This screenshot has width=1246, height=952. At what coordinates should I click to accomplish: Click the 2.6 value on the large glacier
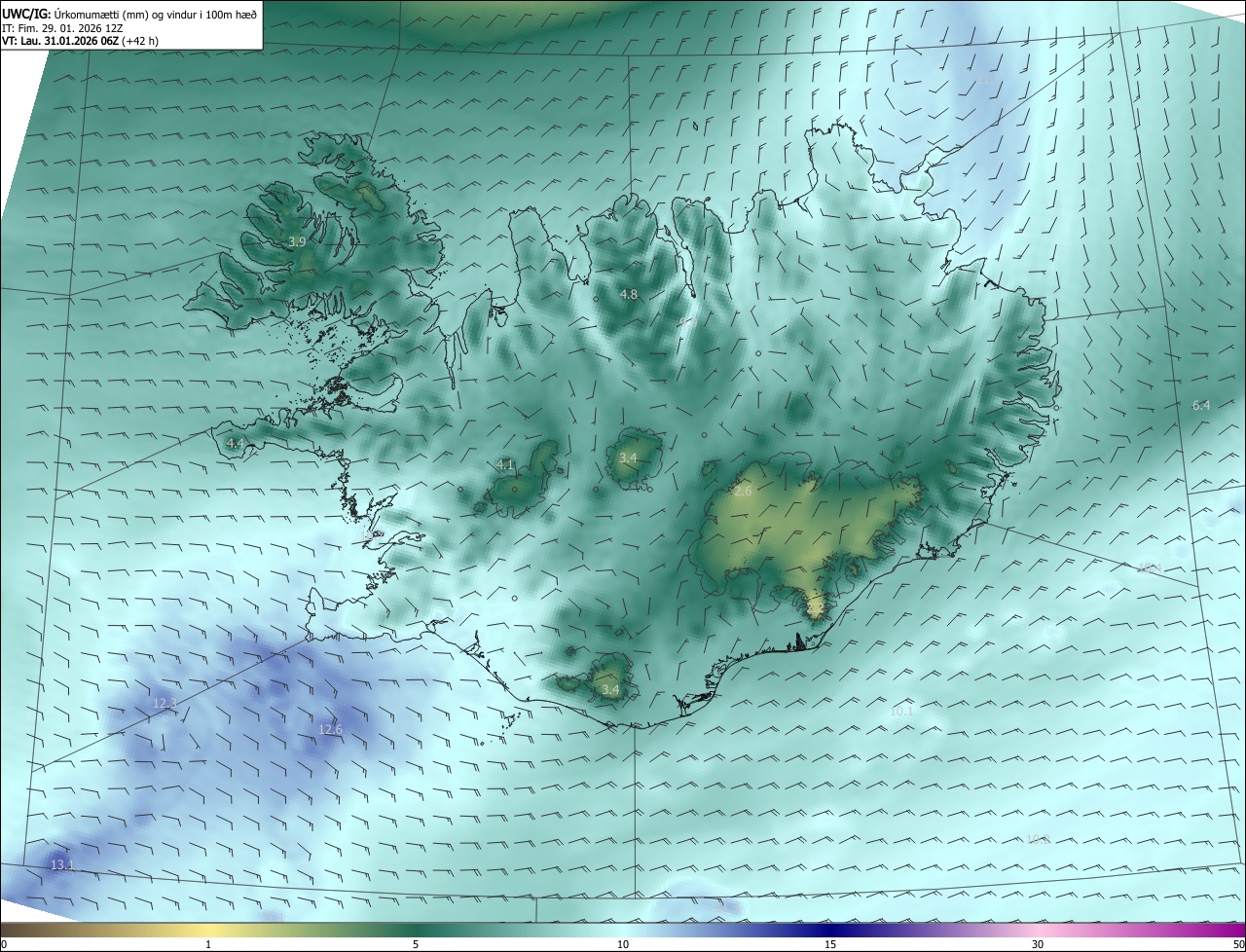[x=743, y=492]
